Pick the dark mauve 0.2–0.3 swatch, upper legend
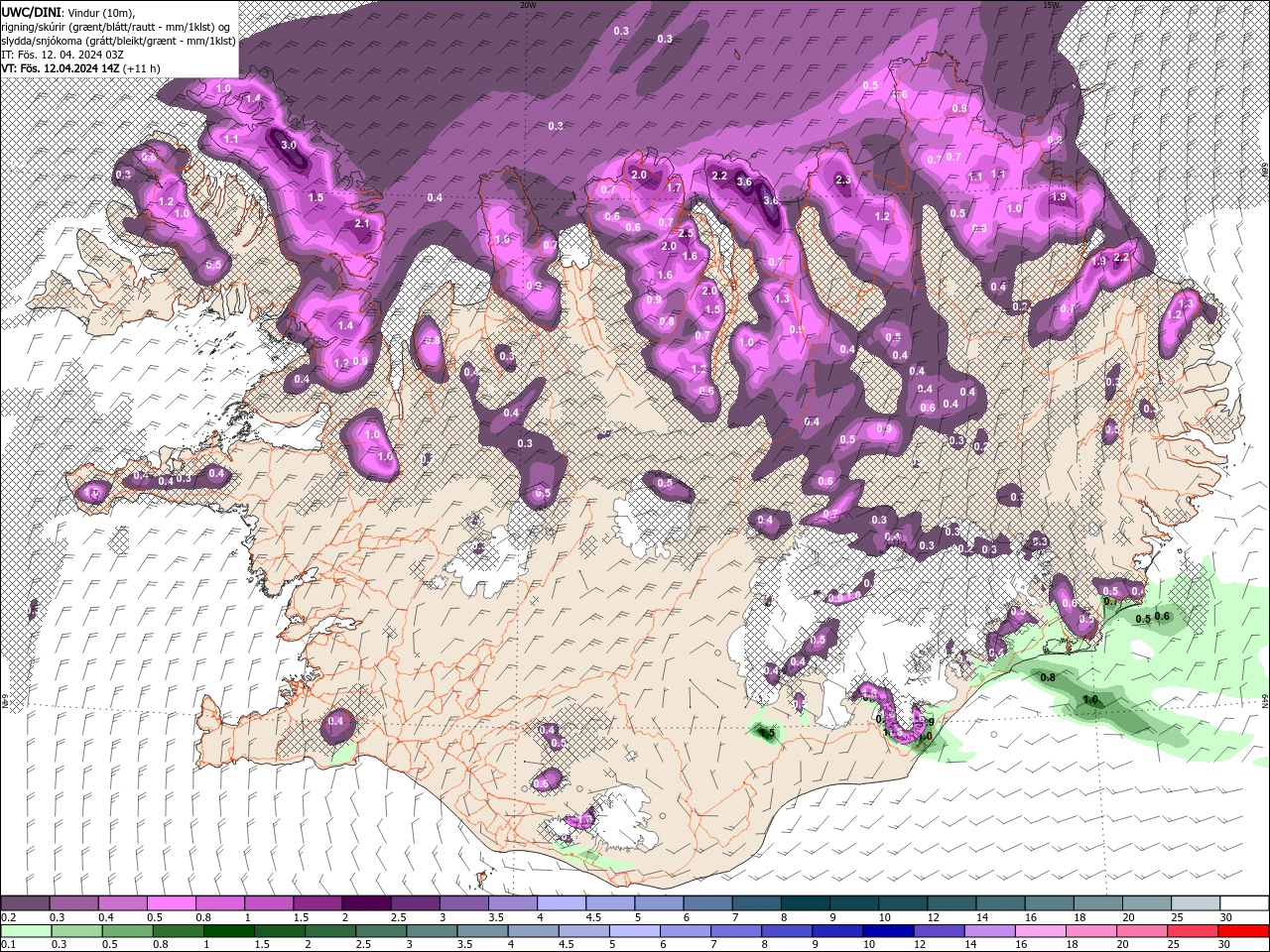 pyautogui.click(x=25, y=903)
